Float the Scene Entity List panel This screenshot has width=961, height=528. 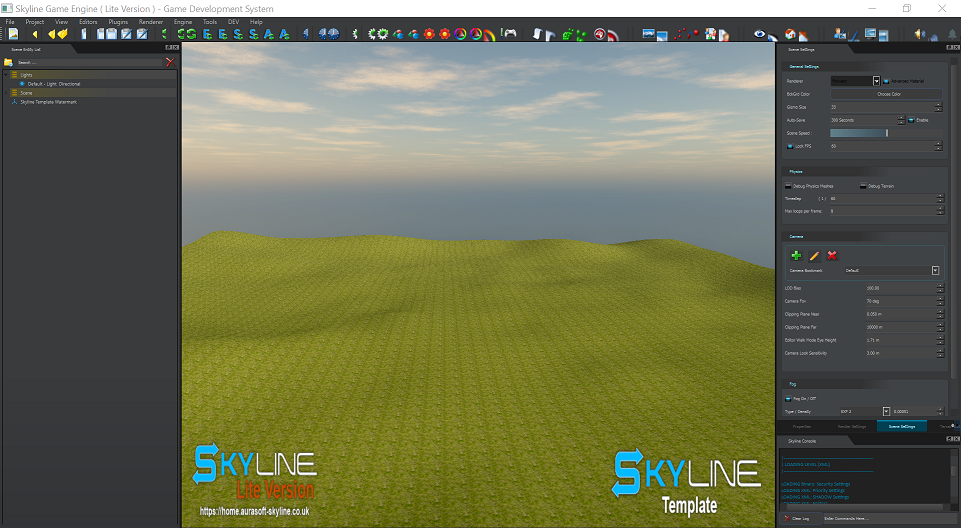(169, 48)
